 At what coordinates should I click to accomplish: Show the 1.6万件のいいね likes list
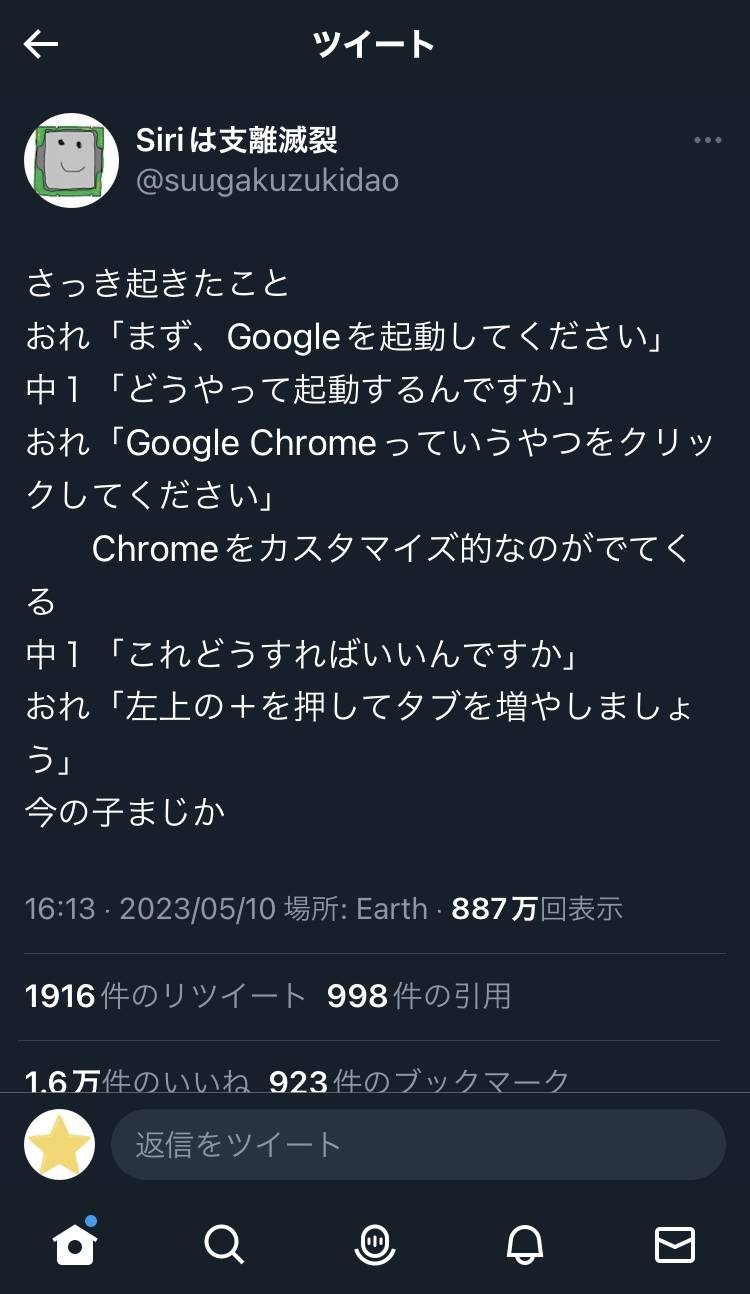[x=137, y=1080]
